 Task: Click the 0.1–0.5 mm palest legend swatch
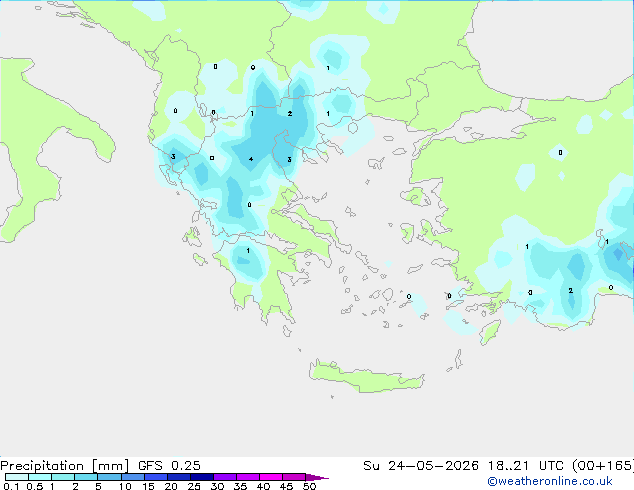(x=17, y=477)
